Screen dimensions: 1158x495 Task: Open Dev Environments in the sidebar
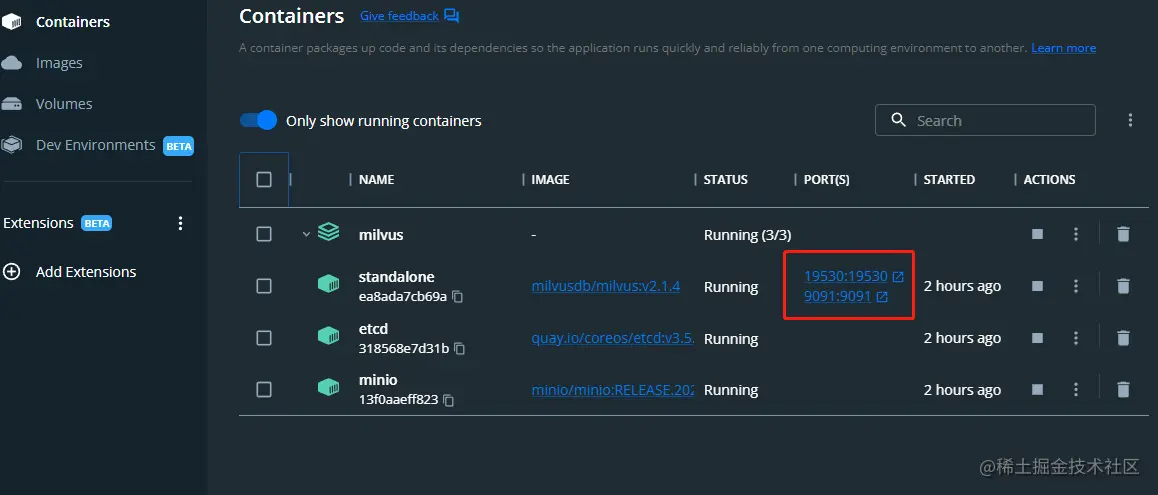(x=95, y=146)
